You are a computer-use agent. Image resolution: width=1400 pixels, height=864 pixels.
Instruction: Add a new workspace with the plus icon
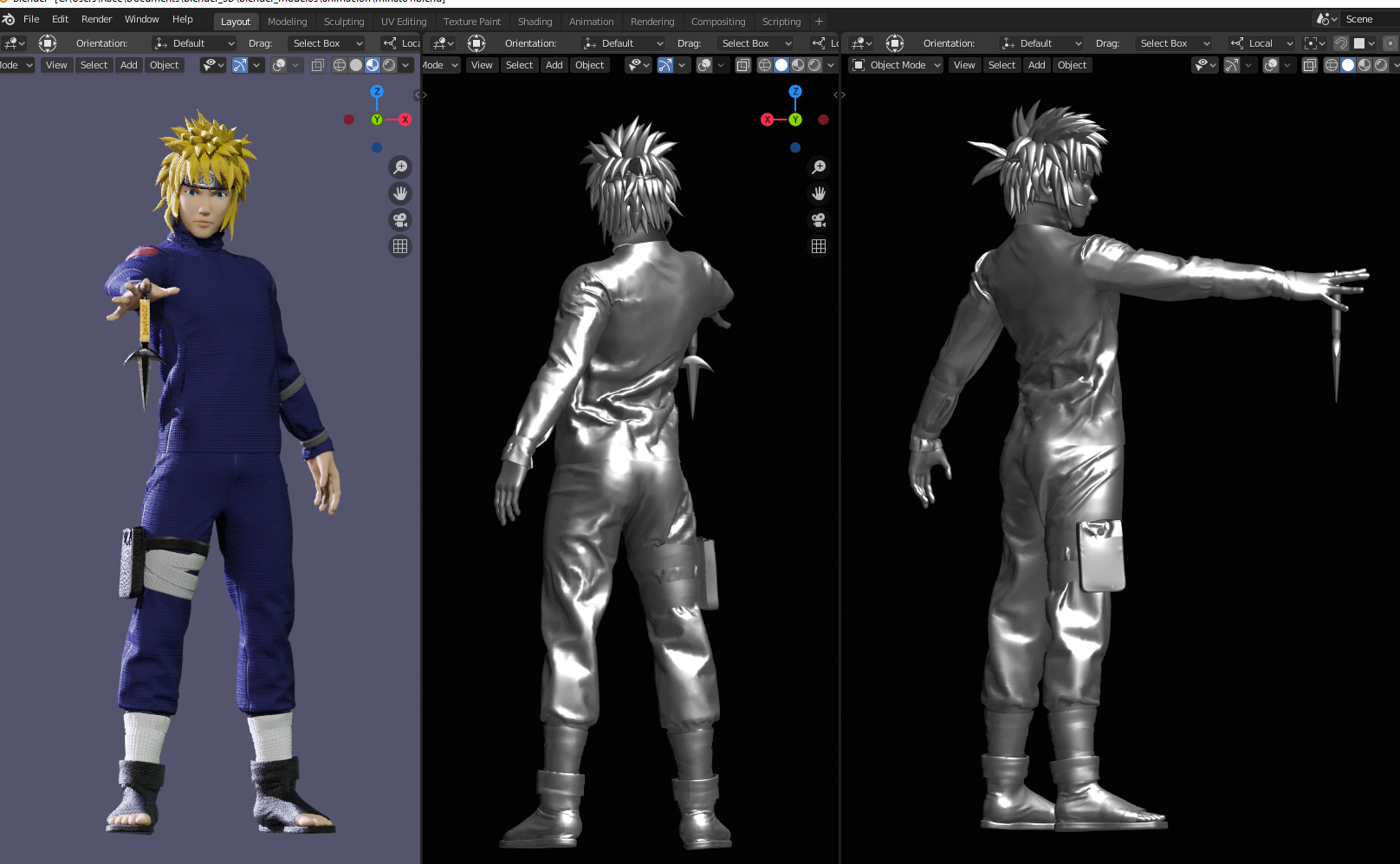(819, 21)
